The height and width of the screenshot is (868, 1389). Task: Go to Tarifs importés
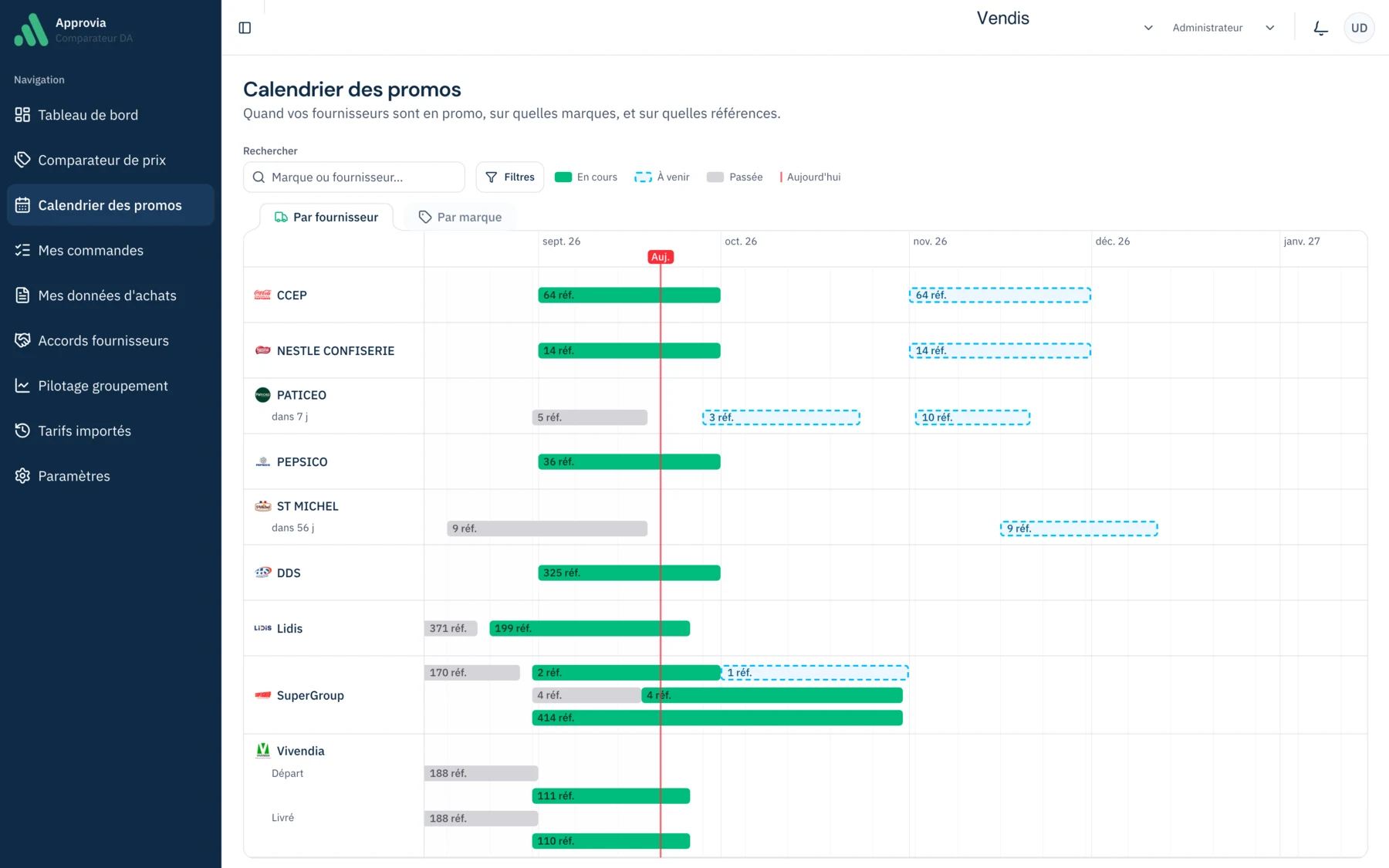coord(110,431)
